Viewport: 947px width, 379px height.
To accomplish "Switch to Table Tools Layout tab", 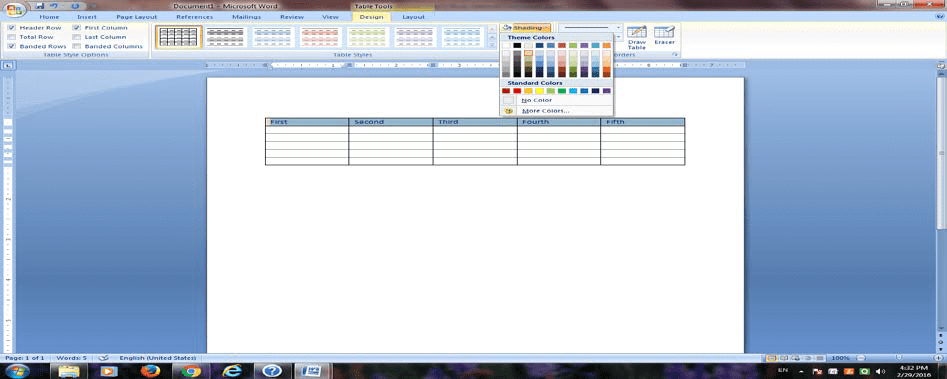I will [x=414, y=17].
